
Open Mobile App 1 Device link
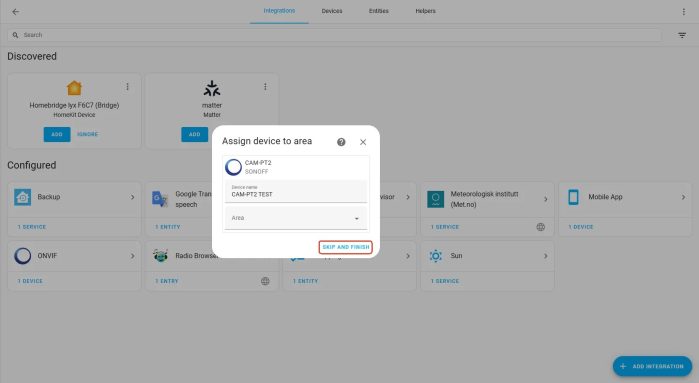(x=581, y=227)
